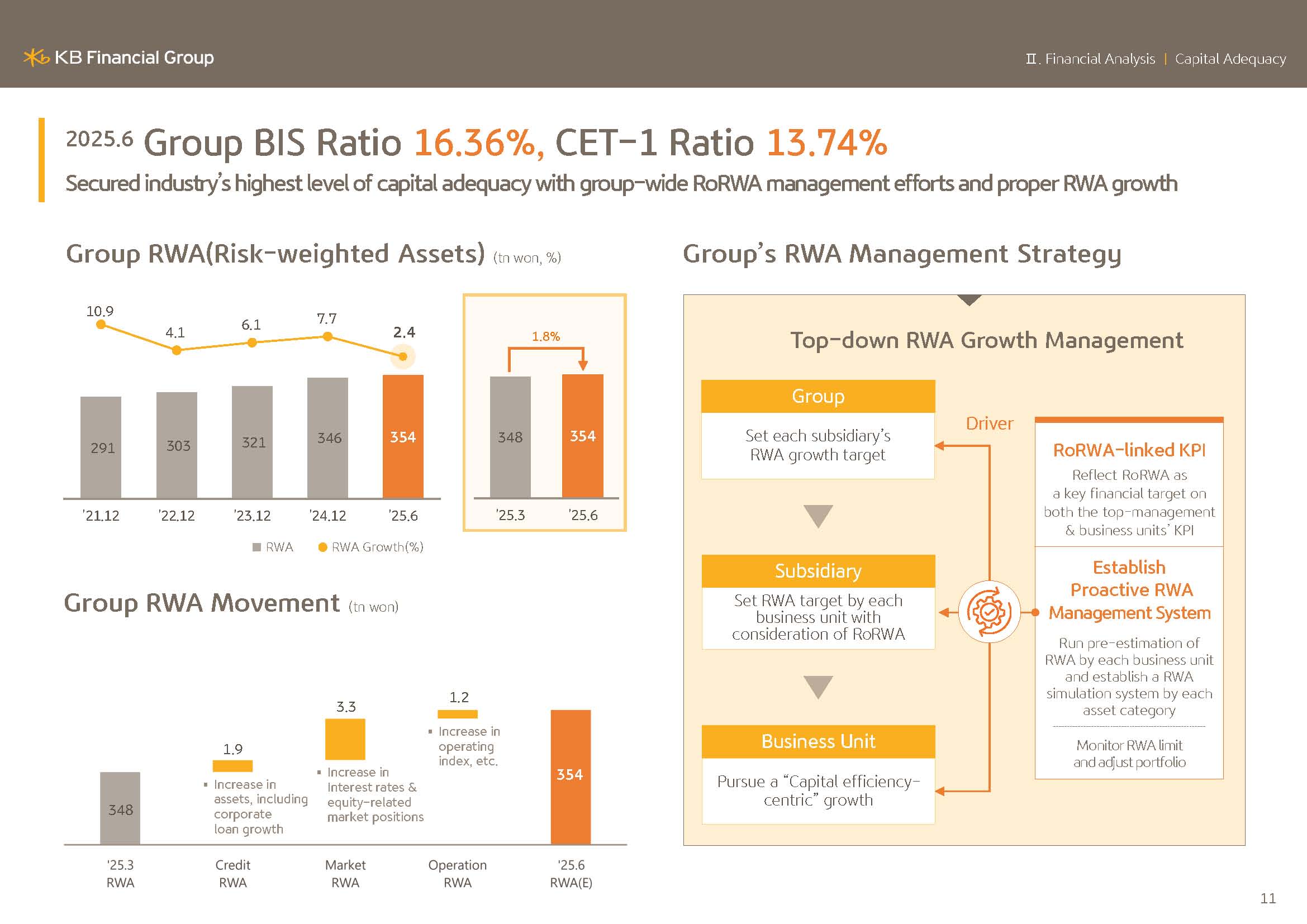Click the highlighted 2.4 growth data point

[403, 357]
